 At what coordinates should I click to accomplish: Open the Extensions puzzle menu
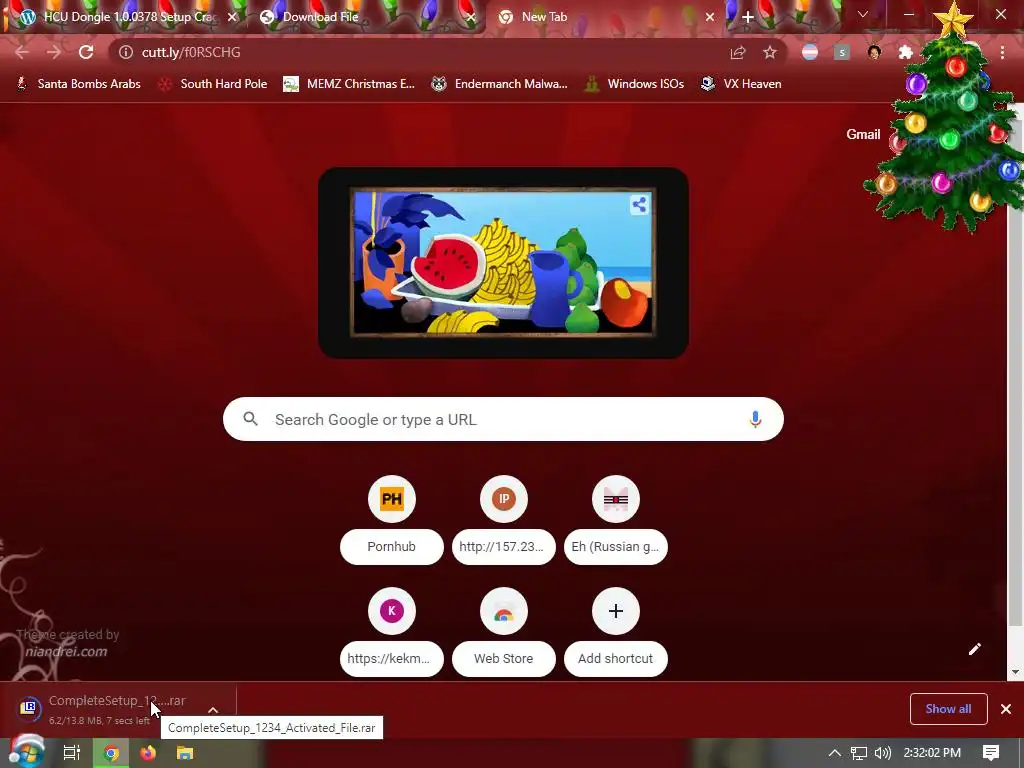[906, 52]
